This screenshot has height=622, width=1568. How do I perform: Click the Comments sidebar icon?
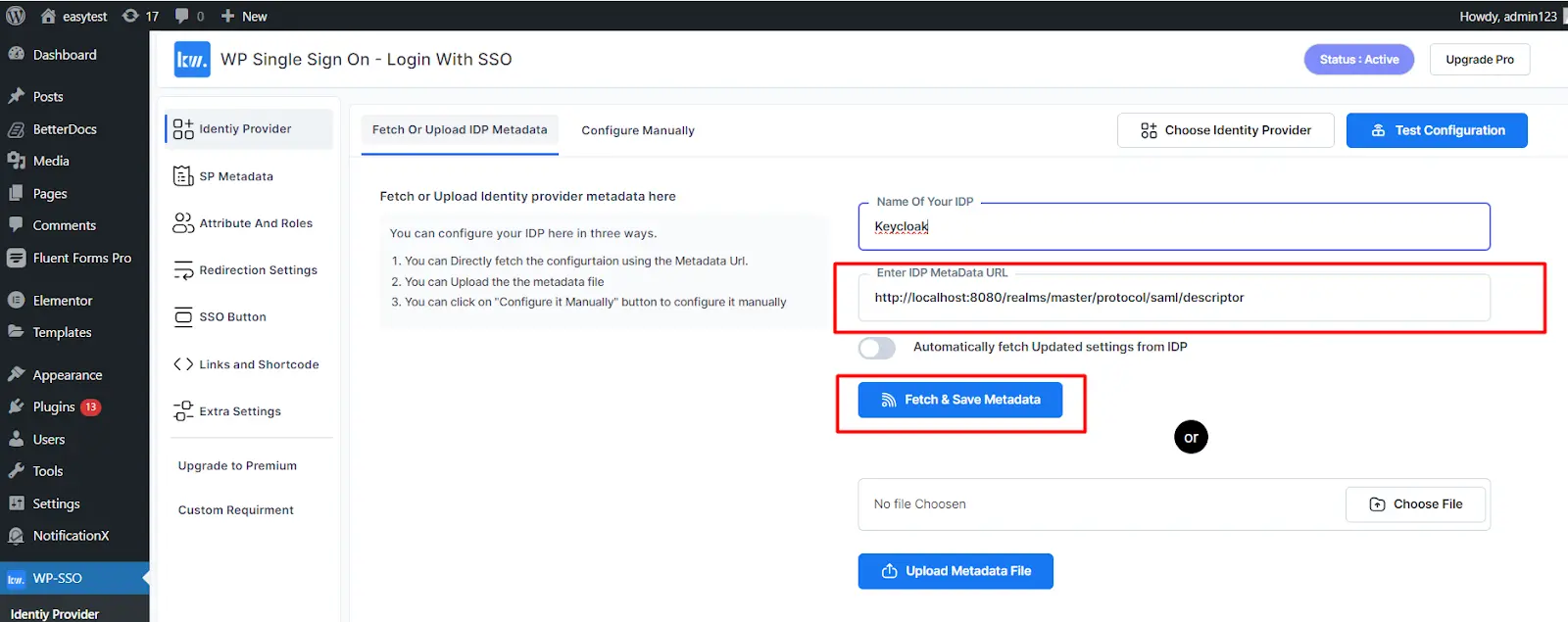(x=16, y=224)
